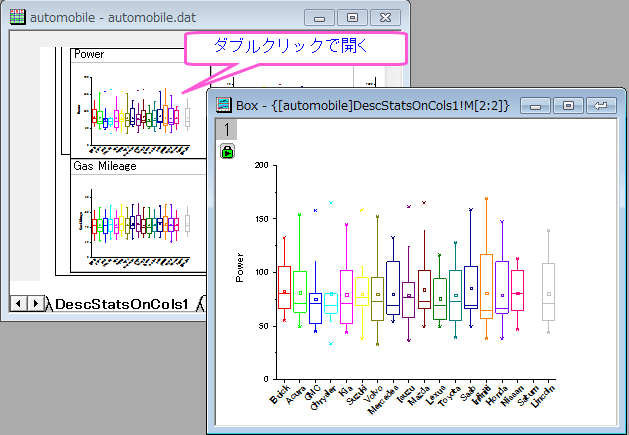Image resolution: width=629 pixels, height=435 pixels.
Task: Select the dark blue Saab box
Action: point(471,287)
